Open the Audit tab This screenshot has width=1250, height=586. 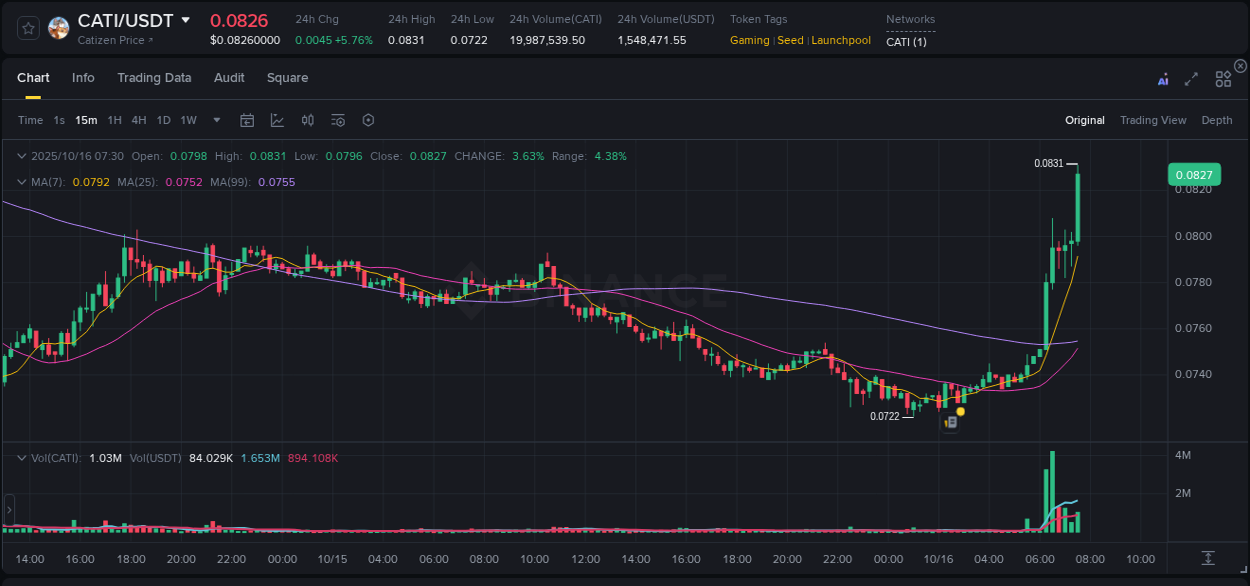coord(229,78)
